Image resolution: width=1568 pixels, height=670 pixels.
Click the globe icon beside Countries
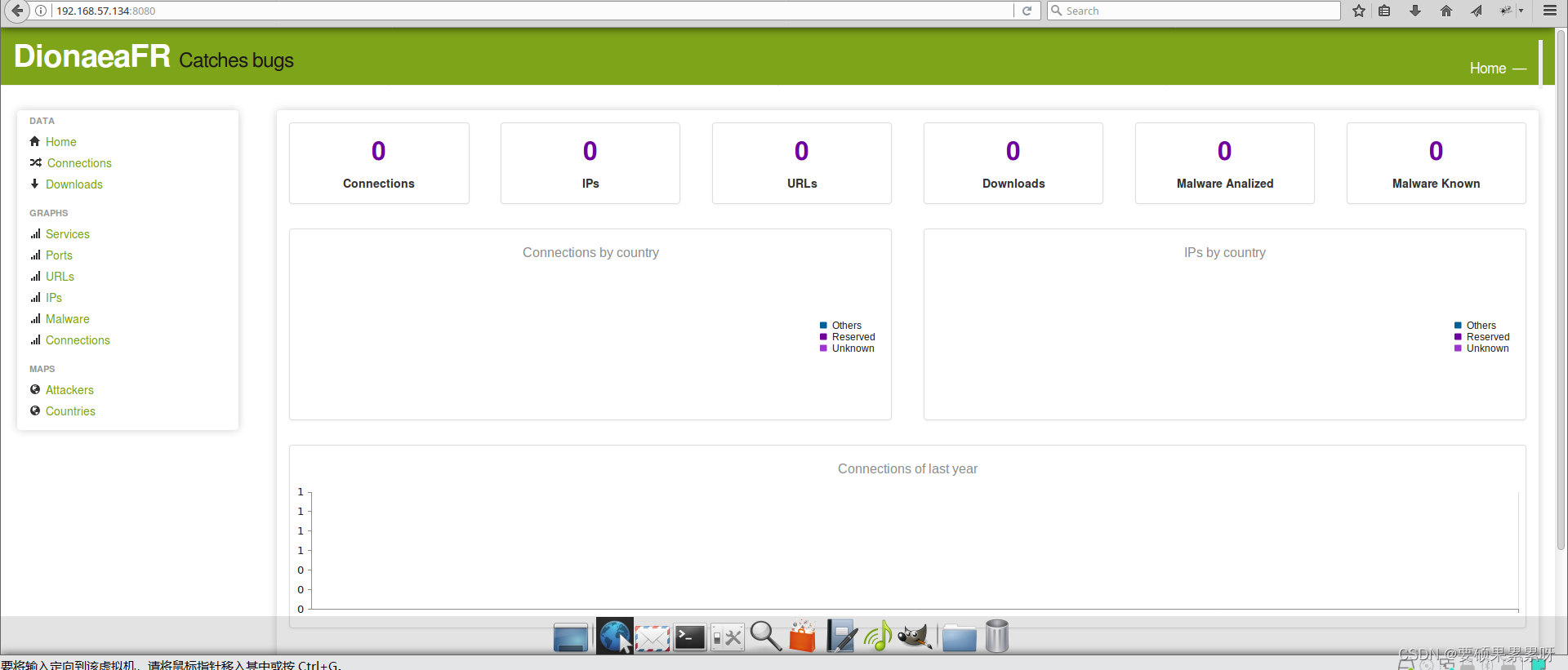point(35,410)
